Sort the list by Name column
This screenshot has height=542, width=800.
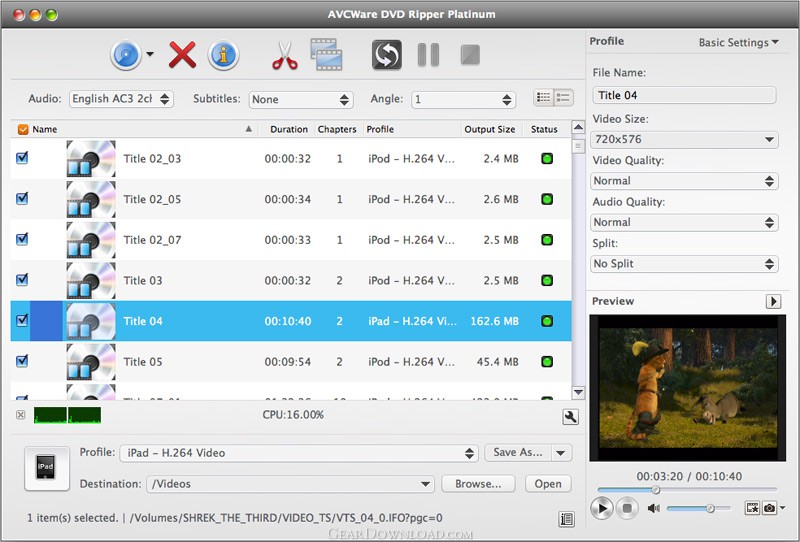click(x=136, y=130)
